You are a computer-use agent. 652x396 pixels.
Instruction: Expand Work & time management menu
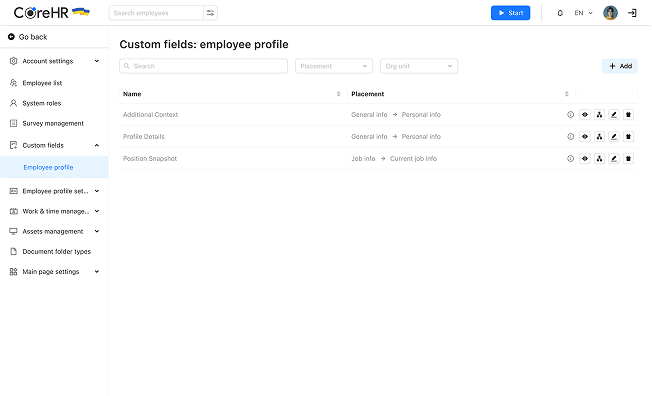point(54,211)
